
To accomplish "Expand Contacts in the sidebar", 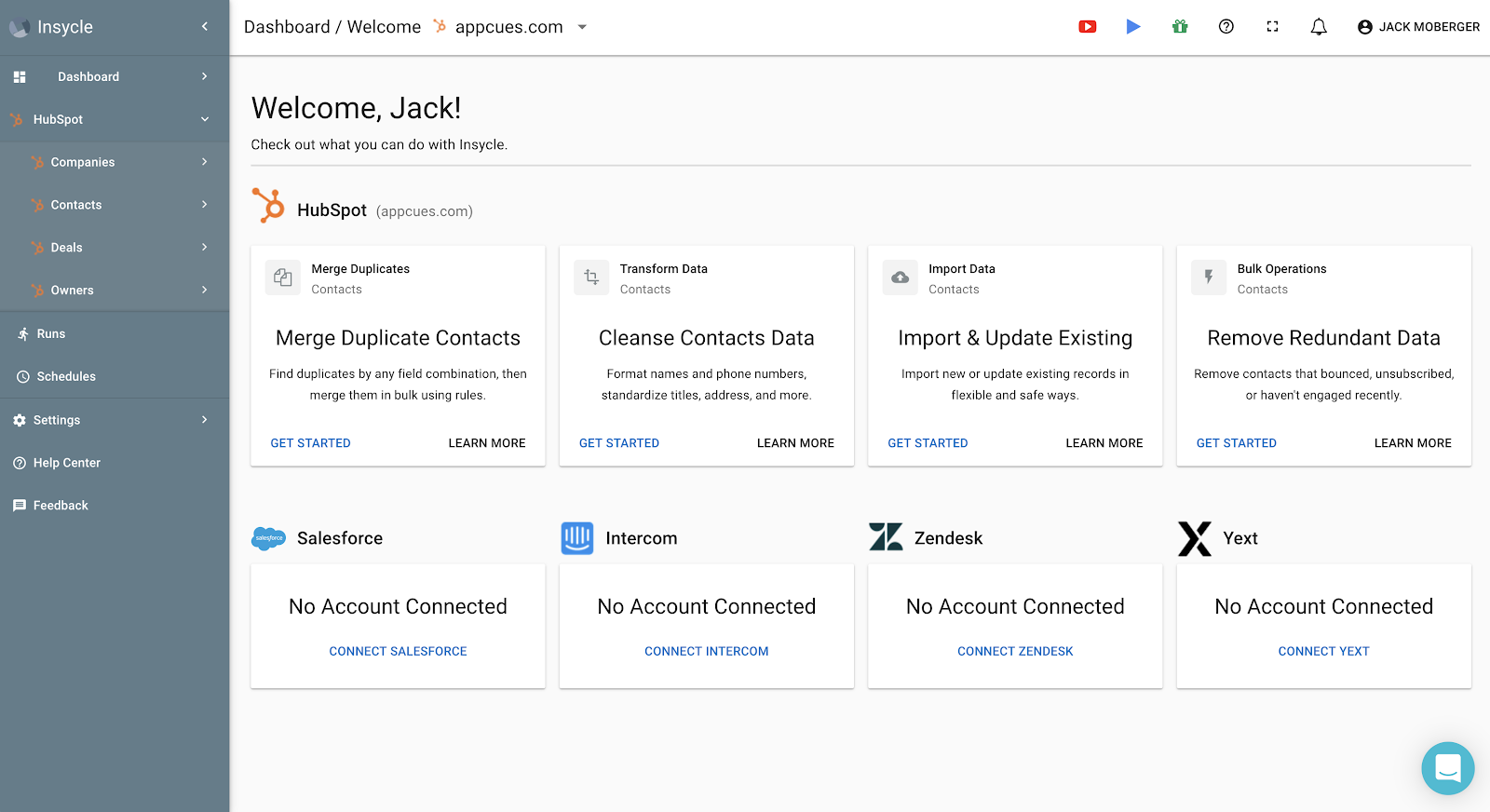I will pyautogui.click(x=115, y=205).
